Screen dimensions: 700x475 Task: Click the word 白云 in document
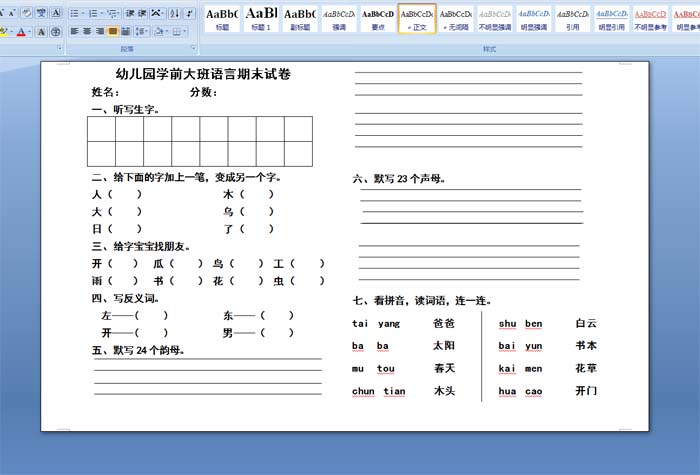click(x=586, y=323)
